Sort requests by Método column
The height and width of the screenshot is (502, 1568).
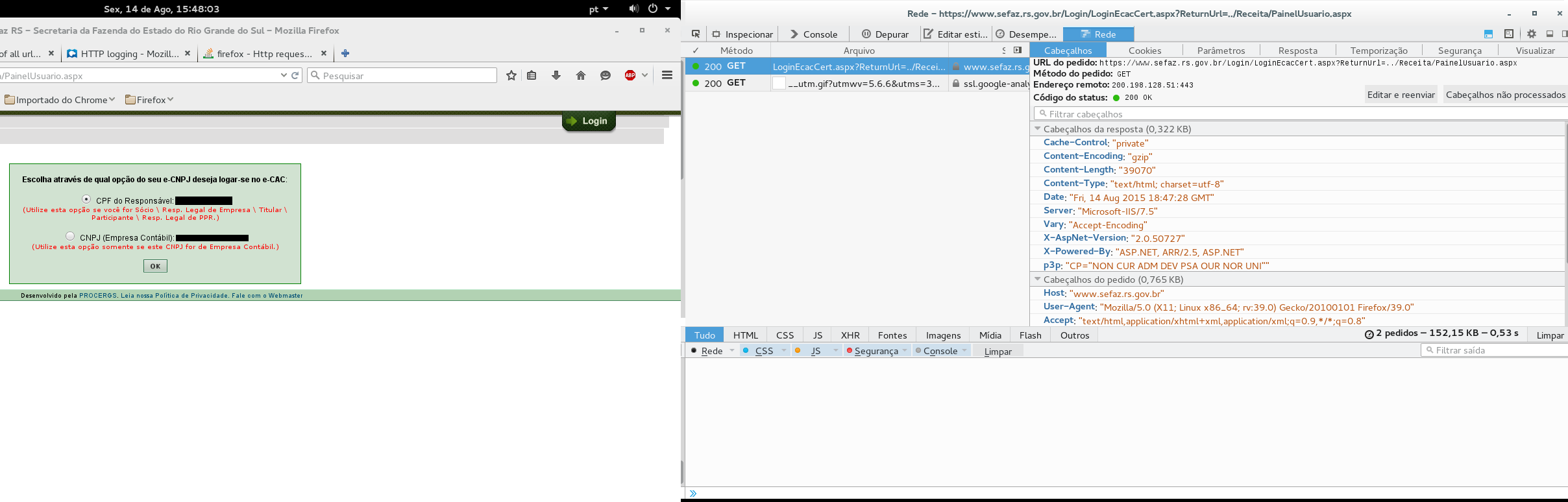737,51
